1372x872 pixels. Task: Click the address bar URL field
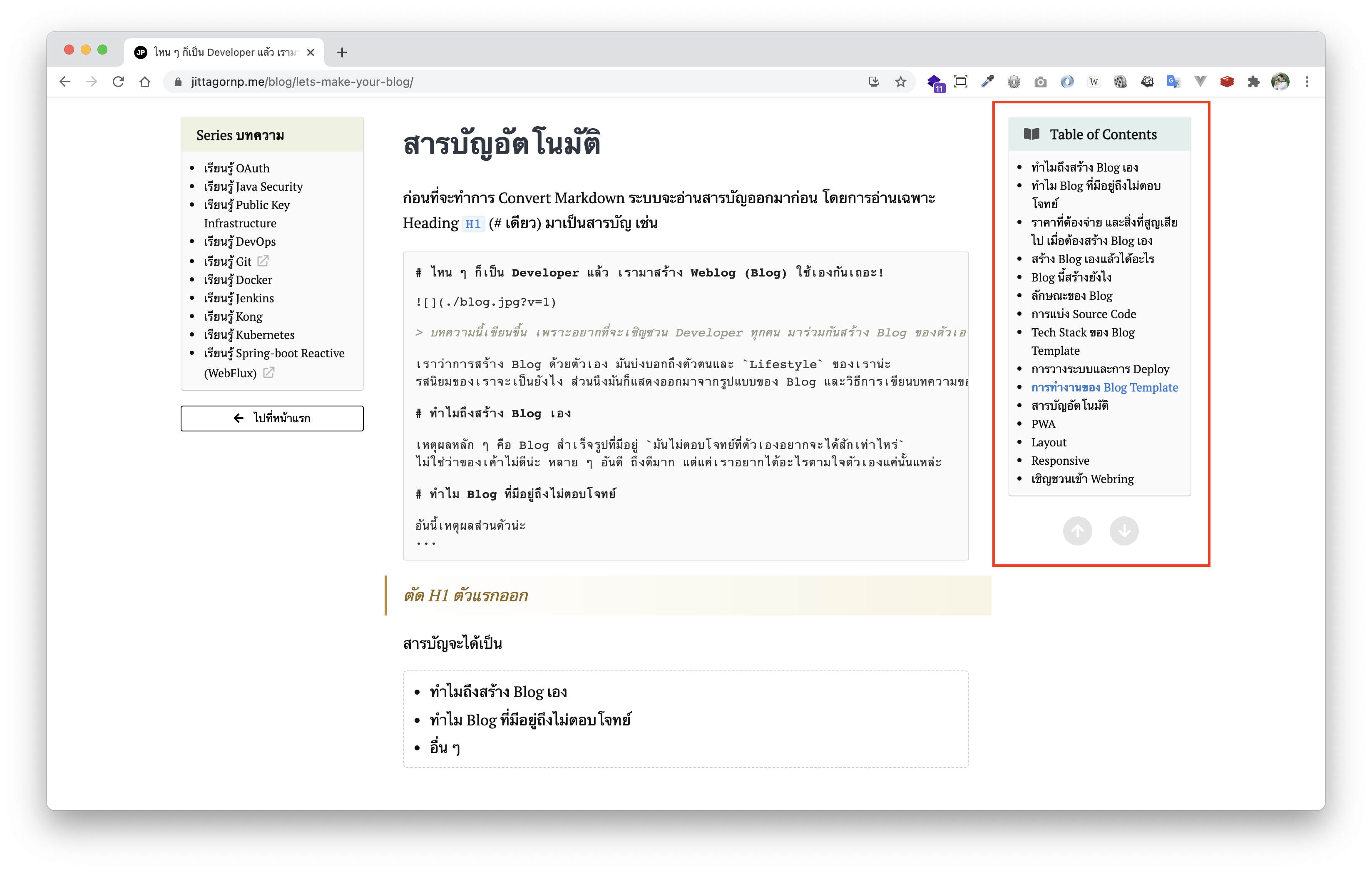513,82
